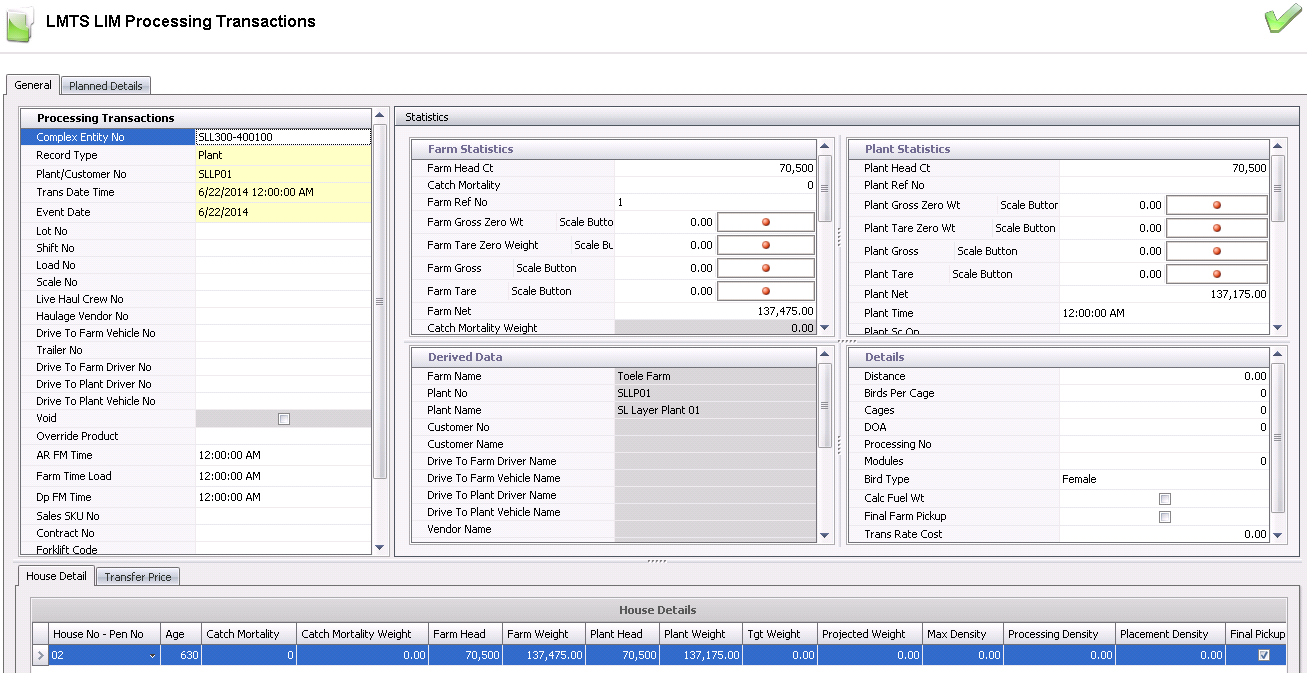
Task: Uncheck Final Pickup in house row 02
Action: (x=1263, y=655)
